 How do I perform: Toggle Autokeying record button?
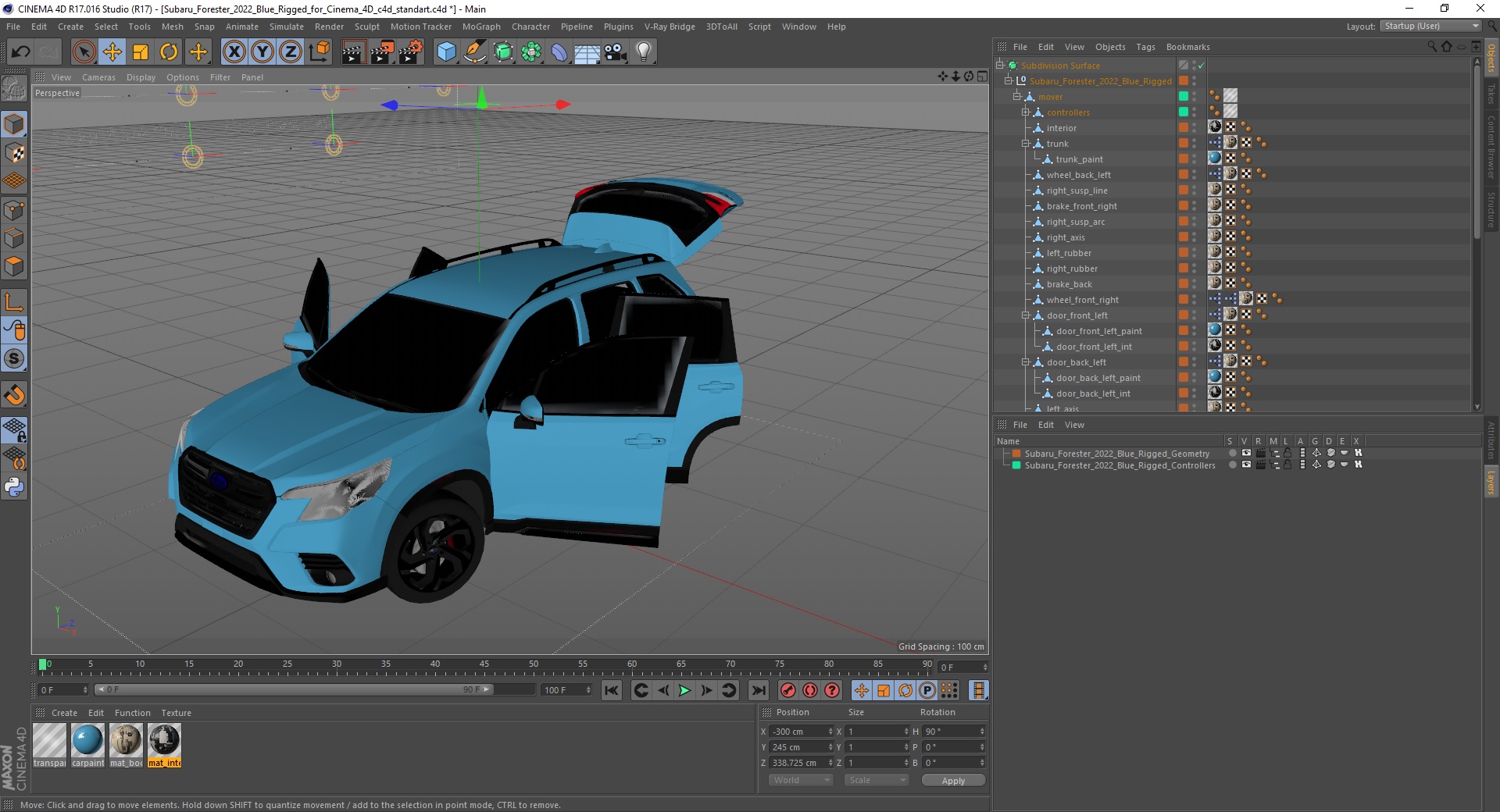pos(810,690)
